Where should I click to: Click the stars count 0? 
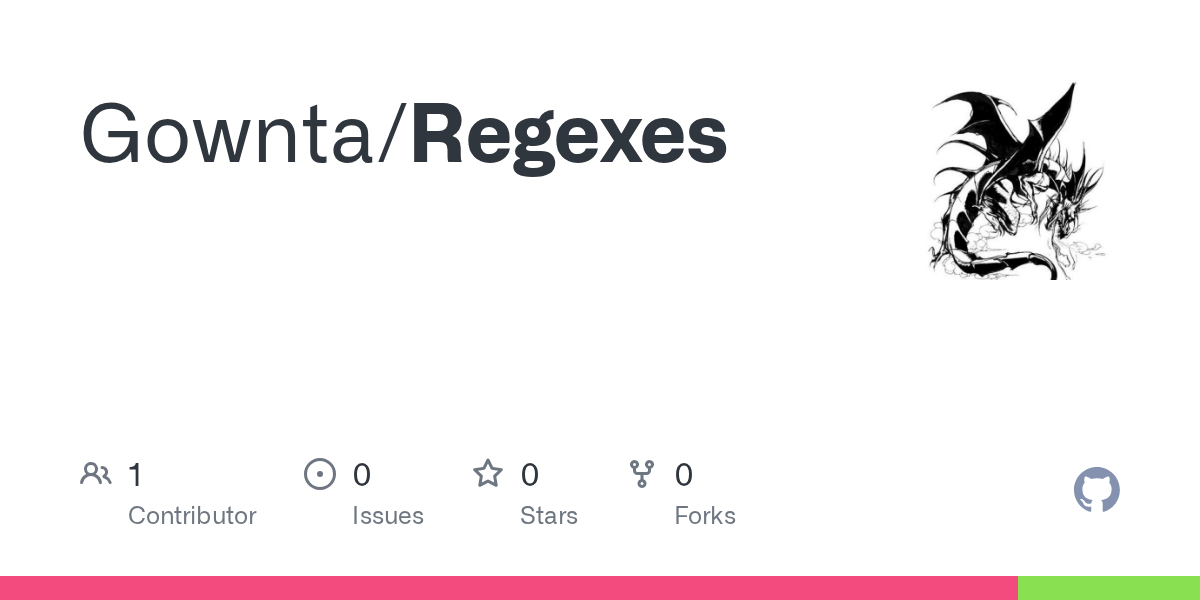point(530,475)
